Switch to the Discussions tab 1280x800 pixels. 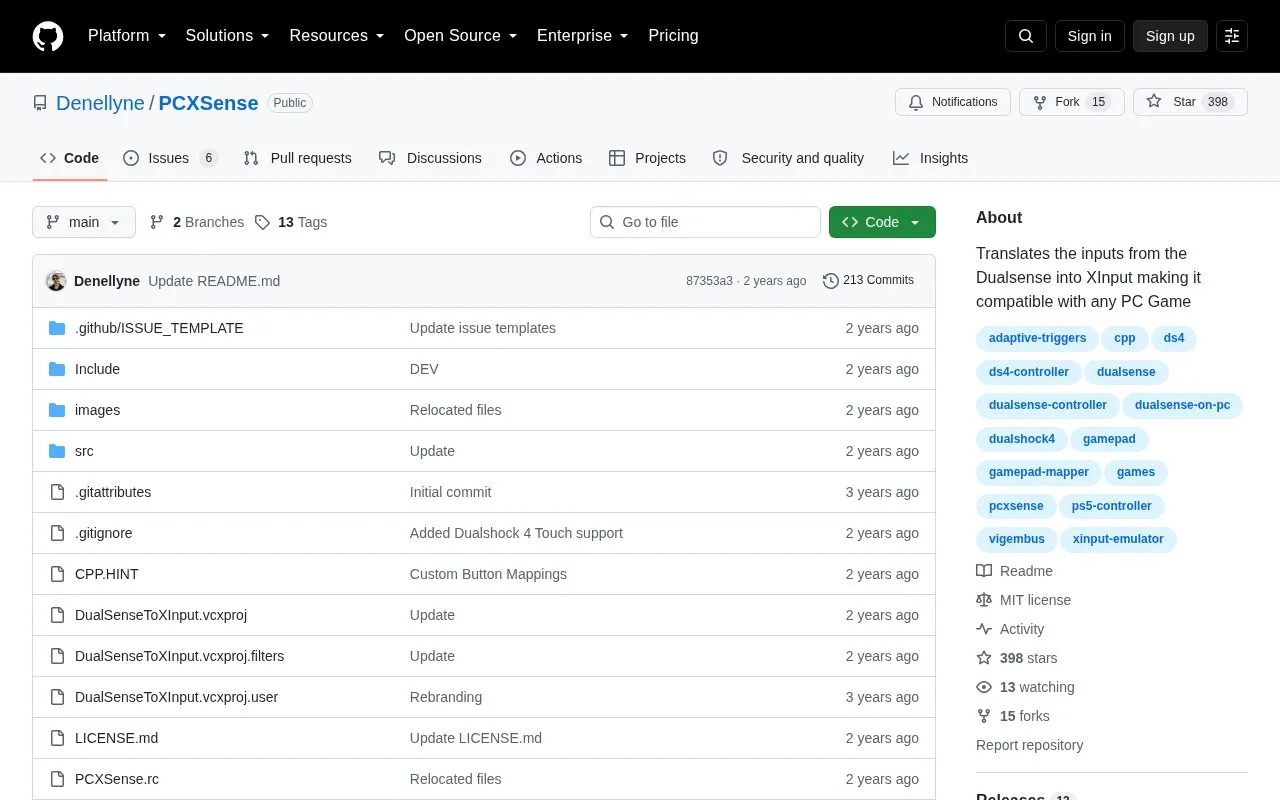430,158
